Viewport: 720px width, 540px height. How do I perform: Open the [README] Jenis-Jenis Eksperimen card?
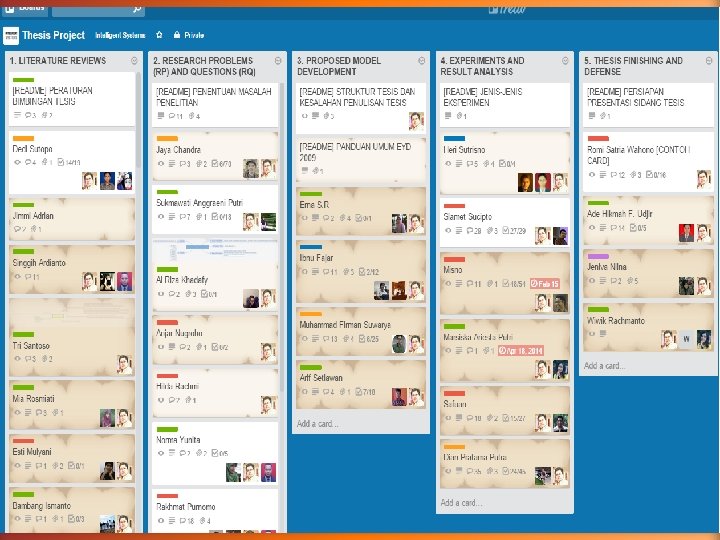coord(505,104)
